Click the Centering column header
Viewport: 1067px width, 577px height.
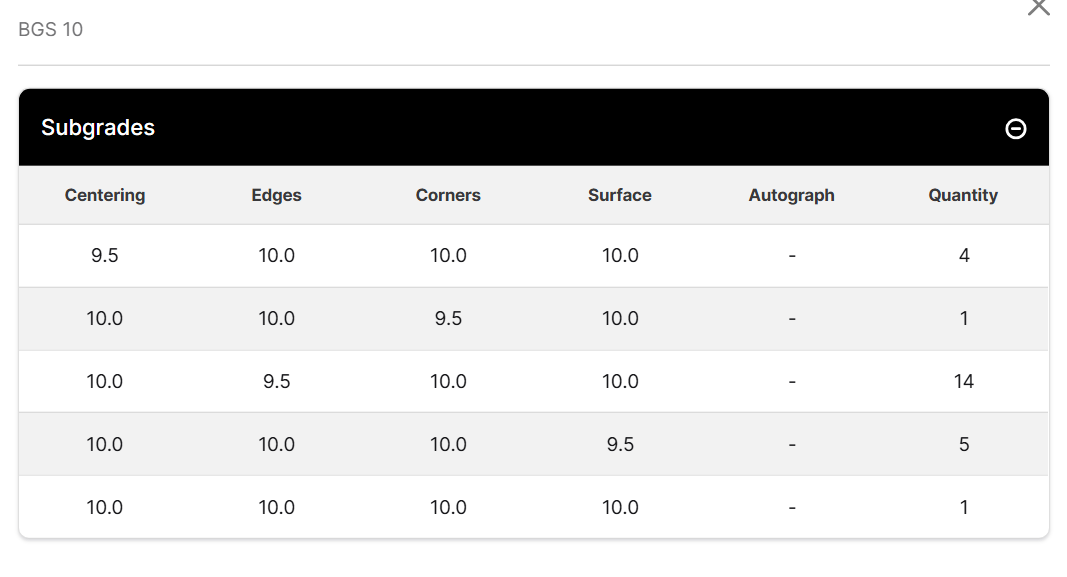(x=105, y=195)
